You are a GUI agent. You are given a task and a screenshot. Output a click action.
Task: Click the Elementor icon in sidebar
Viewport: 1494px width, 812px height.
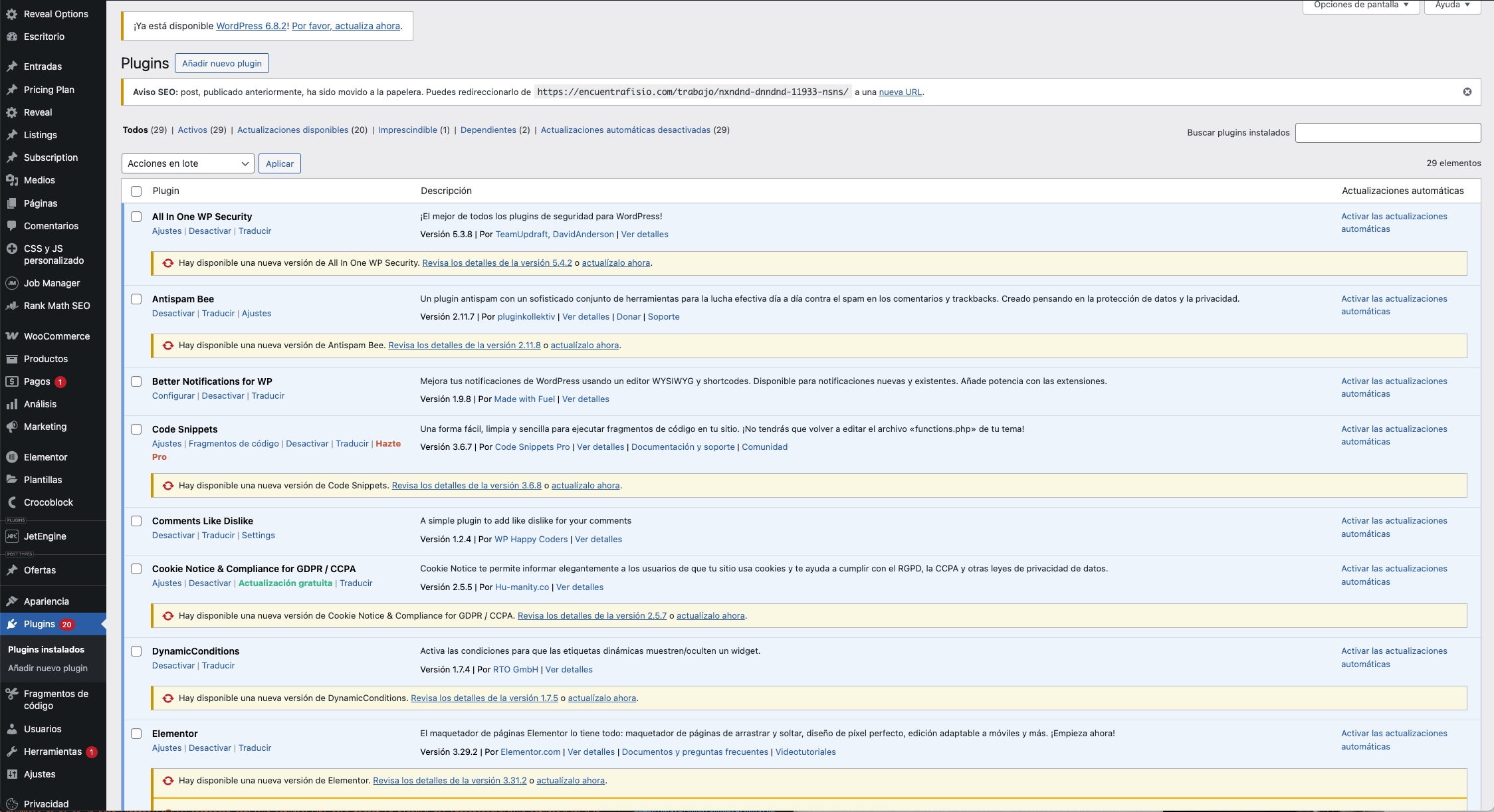pyautogui.click(x=11, y=457)
